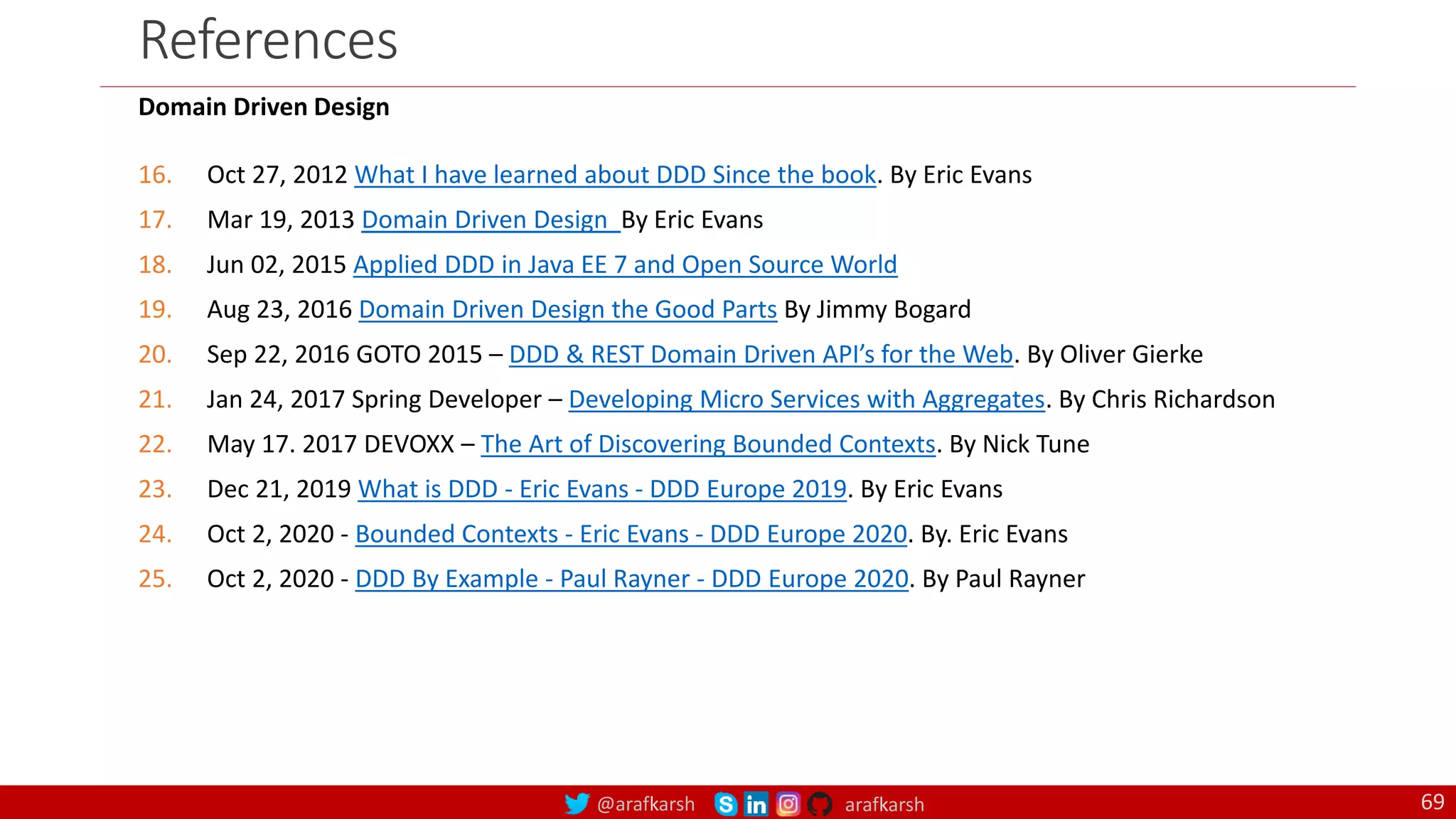Open 'DDD By Example - Paul Rayner' link

pyautogui.click(x=632, y=579)
